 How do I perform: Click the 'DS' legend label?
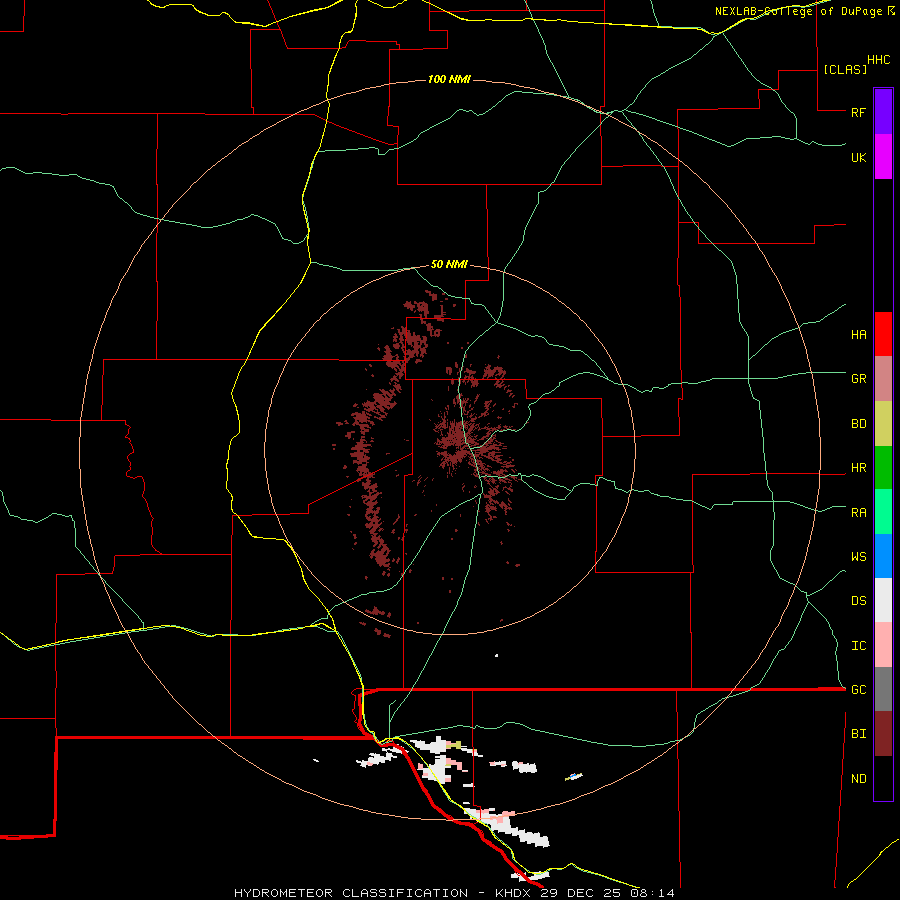click(x=858, y=601)
